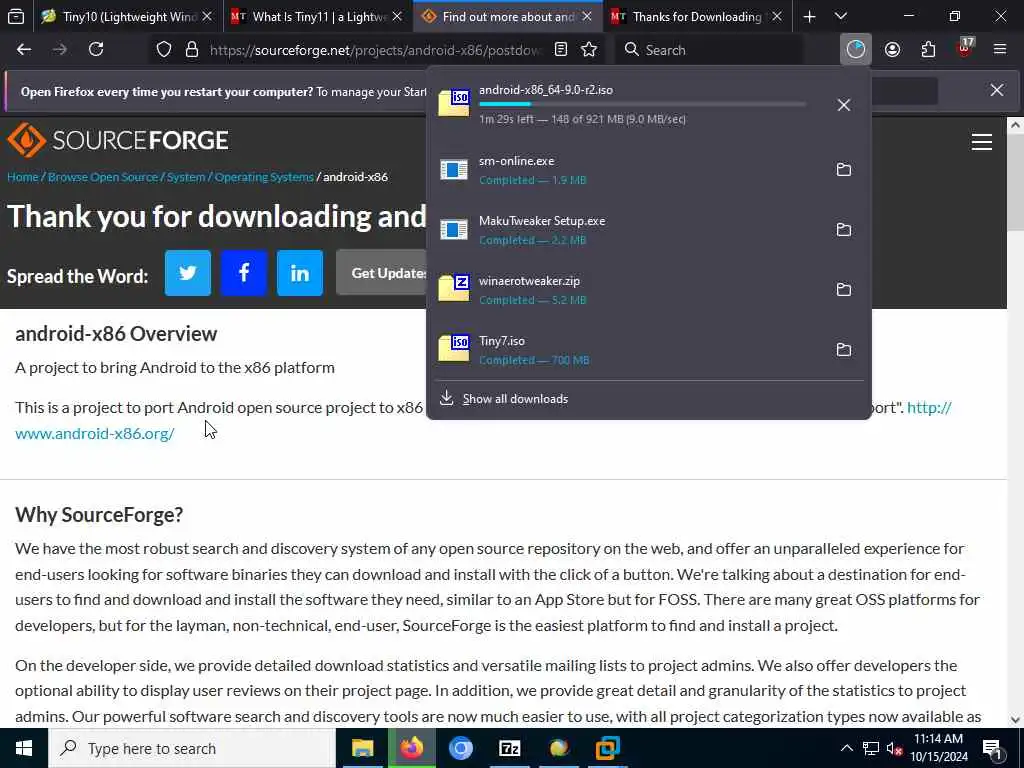Expand the list all tabs dropdown
The height and width of the screenshot is (768, 1024).
[x=841, y=16]
